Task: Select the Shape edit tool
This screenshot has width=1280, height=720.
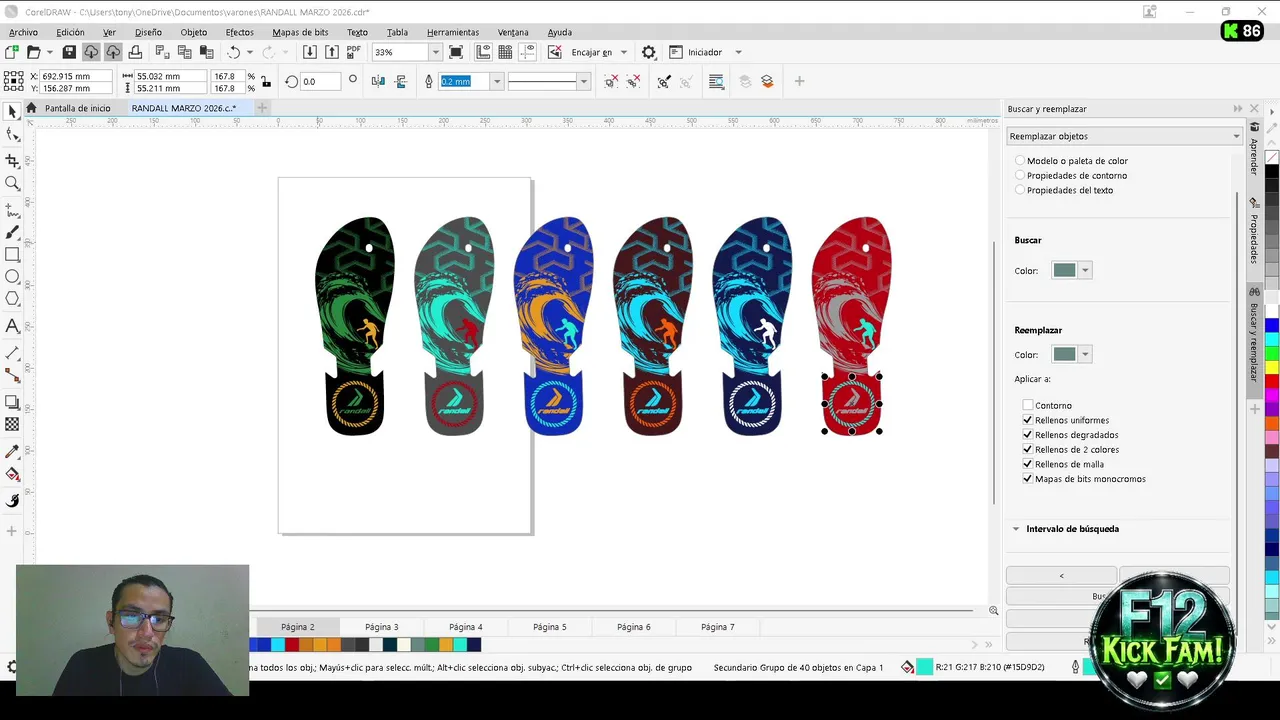Action: click(12, 135)
